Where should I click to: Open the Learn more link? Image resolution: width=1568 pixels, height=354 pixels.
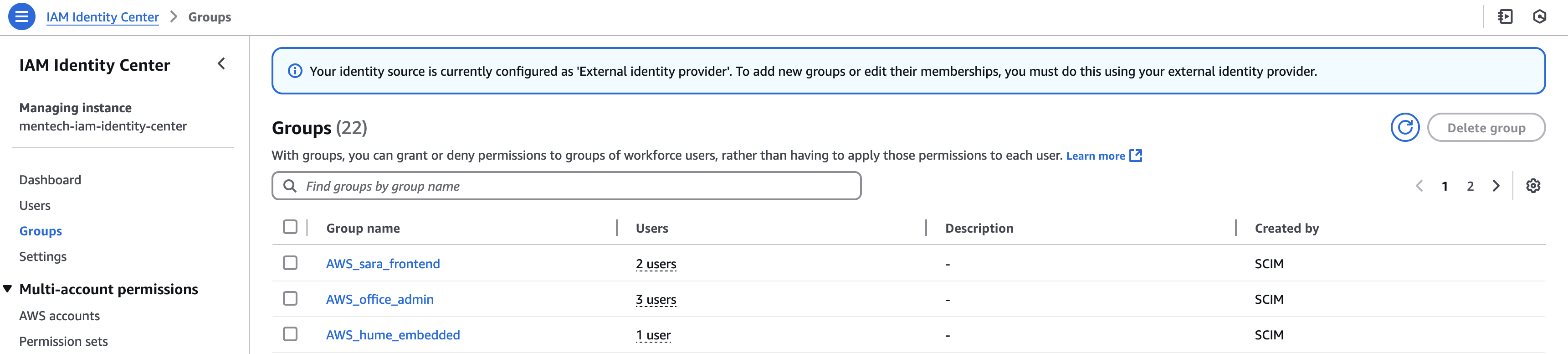(x=1095, y=156)
